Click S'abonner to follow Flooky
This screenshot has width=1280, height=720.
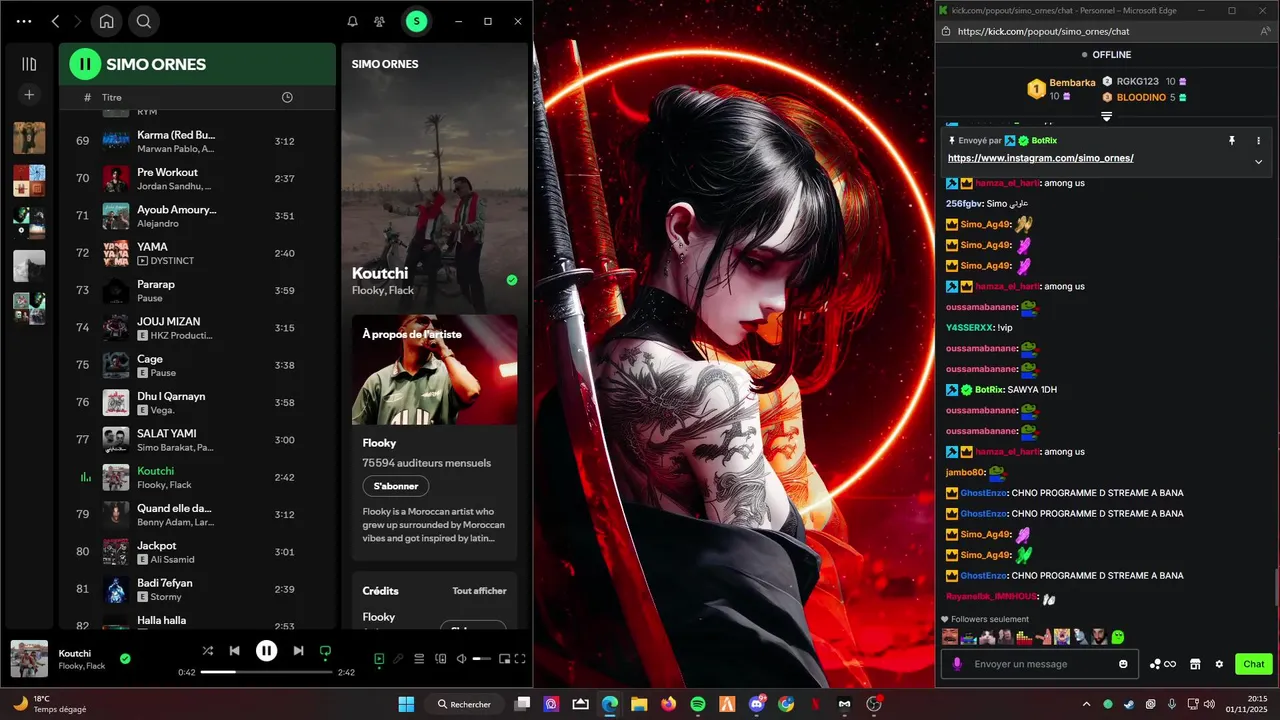coord(396,486)
